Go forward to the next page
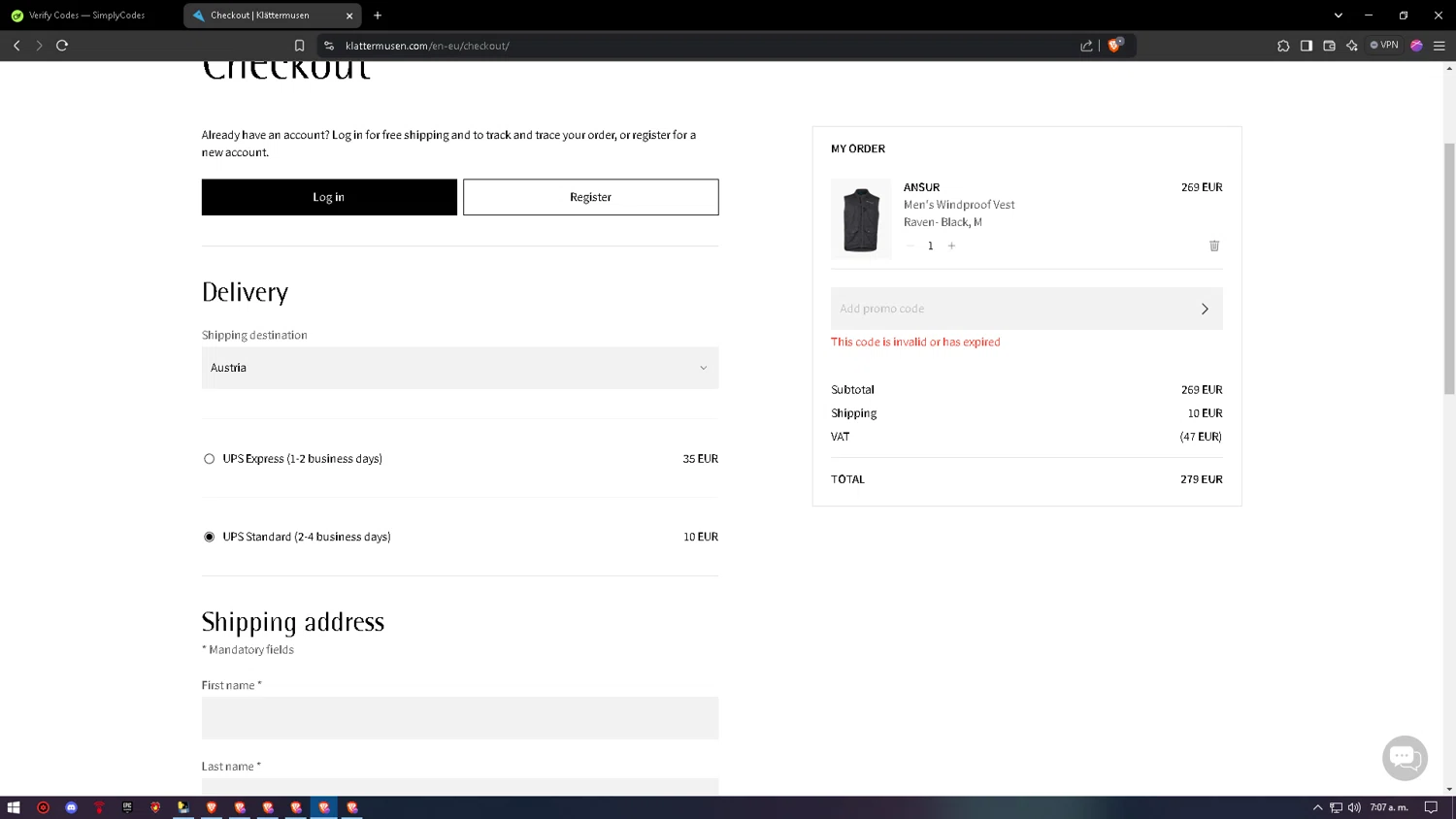Viewport: 1456px width, 819px height. [39, 46]
